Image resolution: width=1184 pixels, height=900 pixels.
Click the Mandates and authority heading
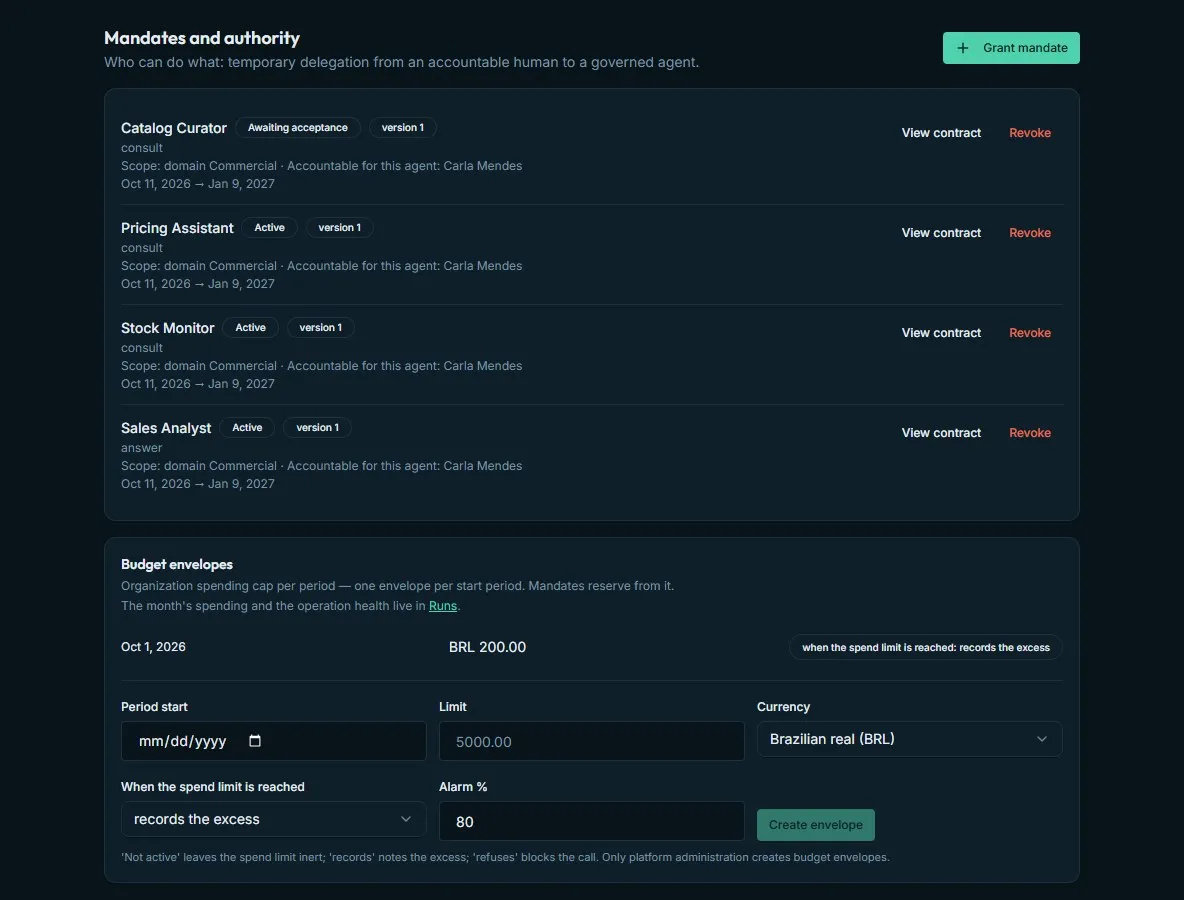[202, 38]
